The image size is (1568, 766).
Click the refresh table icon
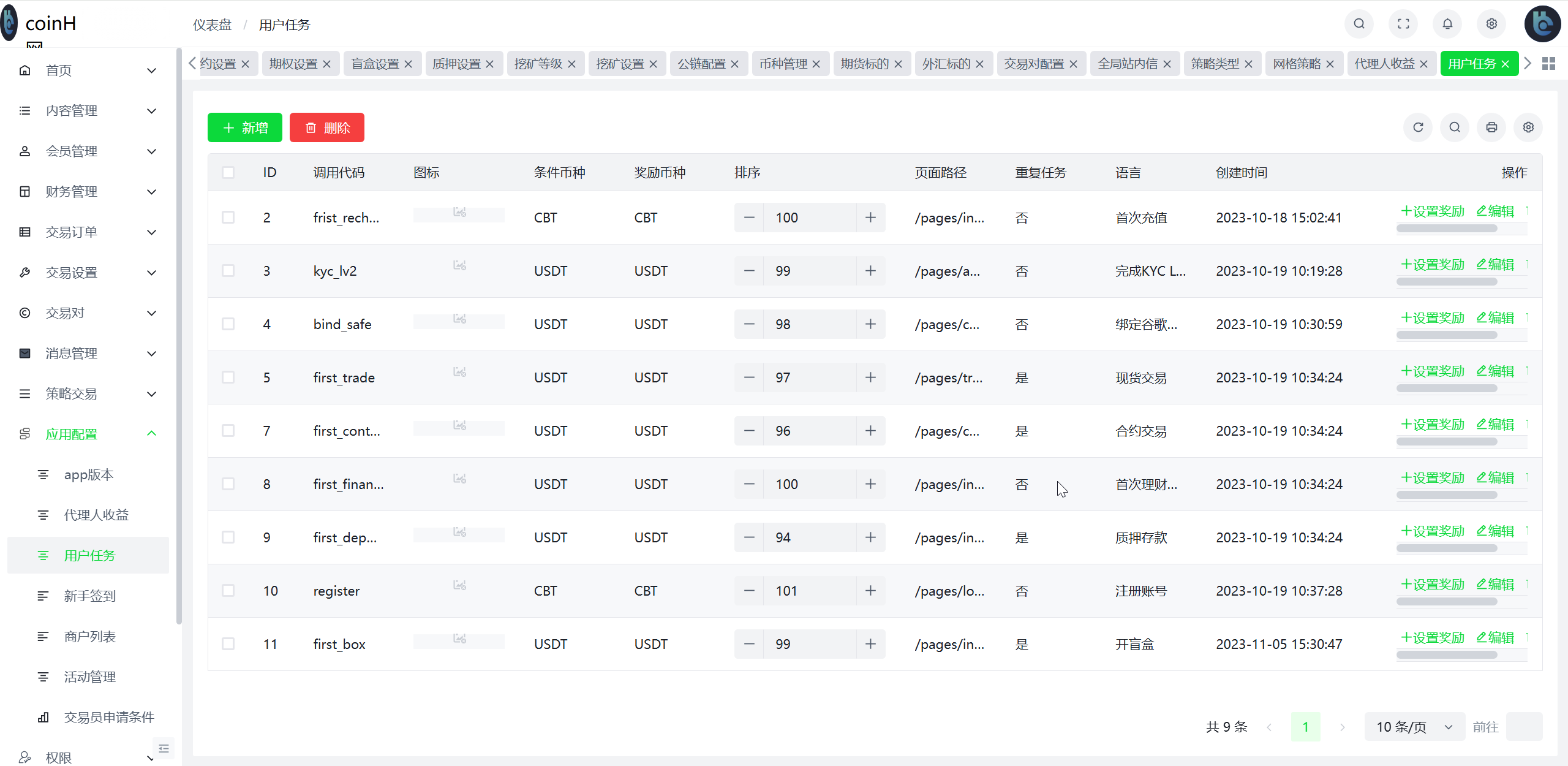point(1417,127)
